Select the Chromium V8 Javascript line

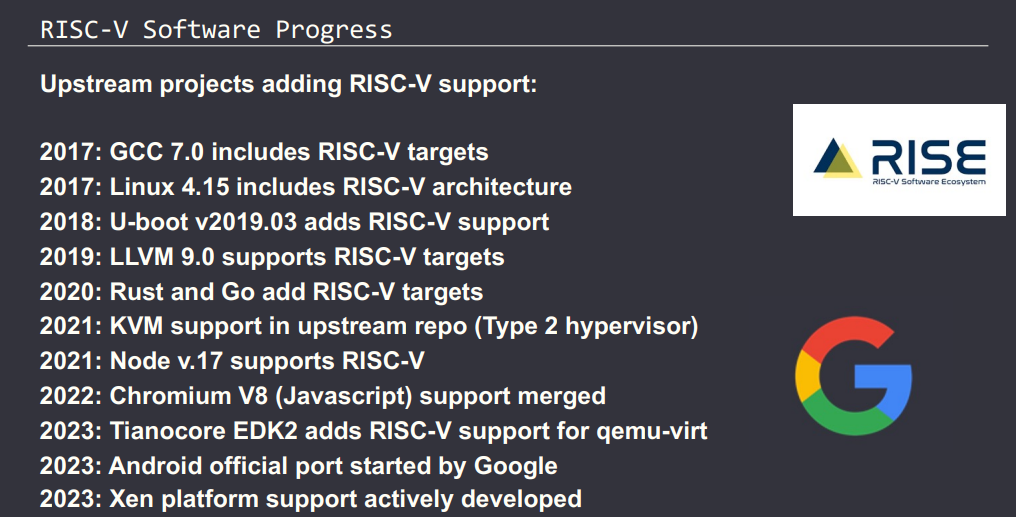(x=322, y=396)
